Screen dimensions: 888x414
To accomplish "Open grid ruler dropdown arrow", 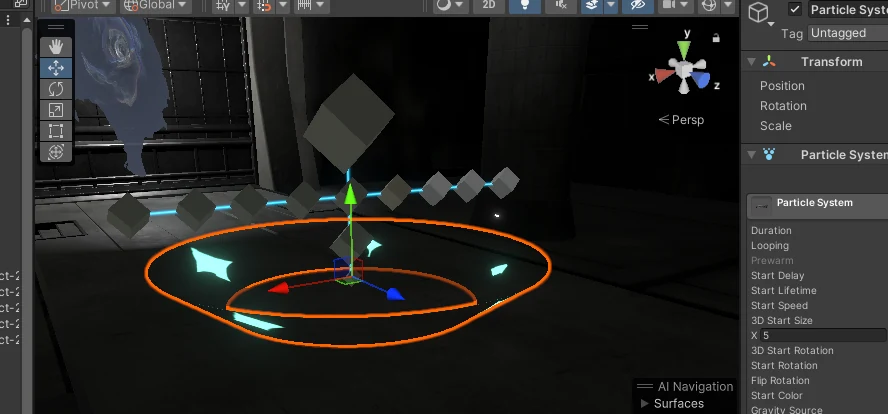I will pos(321,6).
